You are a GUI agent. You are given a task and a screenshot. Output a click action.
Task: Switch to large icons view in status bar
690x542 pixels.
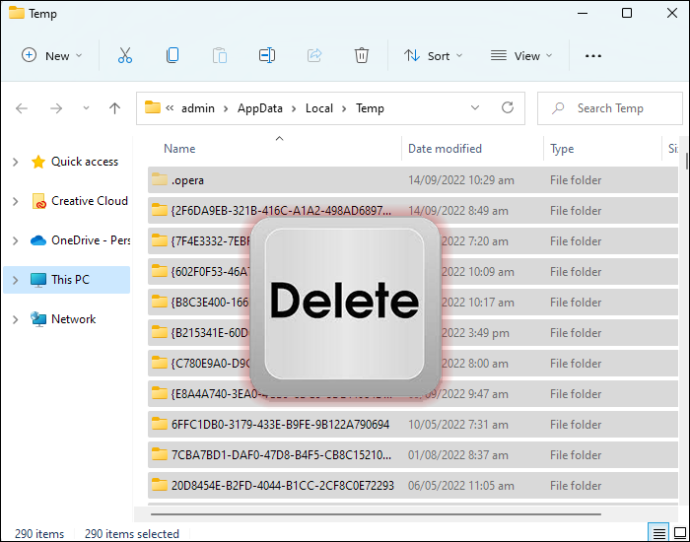tap(680, 534)
